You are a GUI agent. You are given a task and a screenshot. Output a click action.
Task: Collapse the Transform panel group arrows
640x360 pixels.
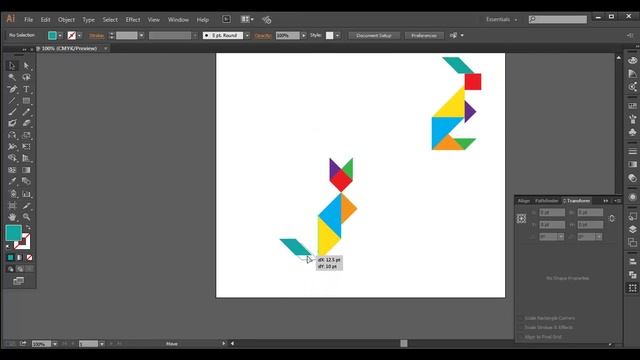[606, 200]
